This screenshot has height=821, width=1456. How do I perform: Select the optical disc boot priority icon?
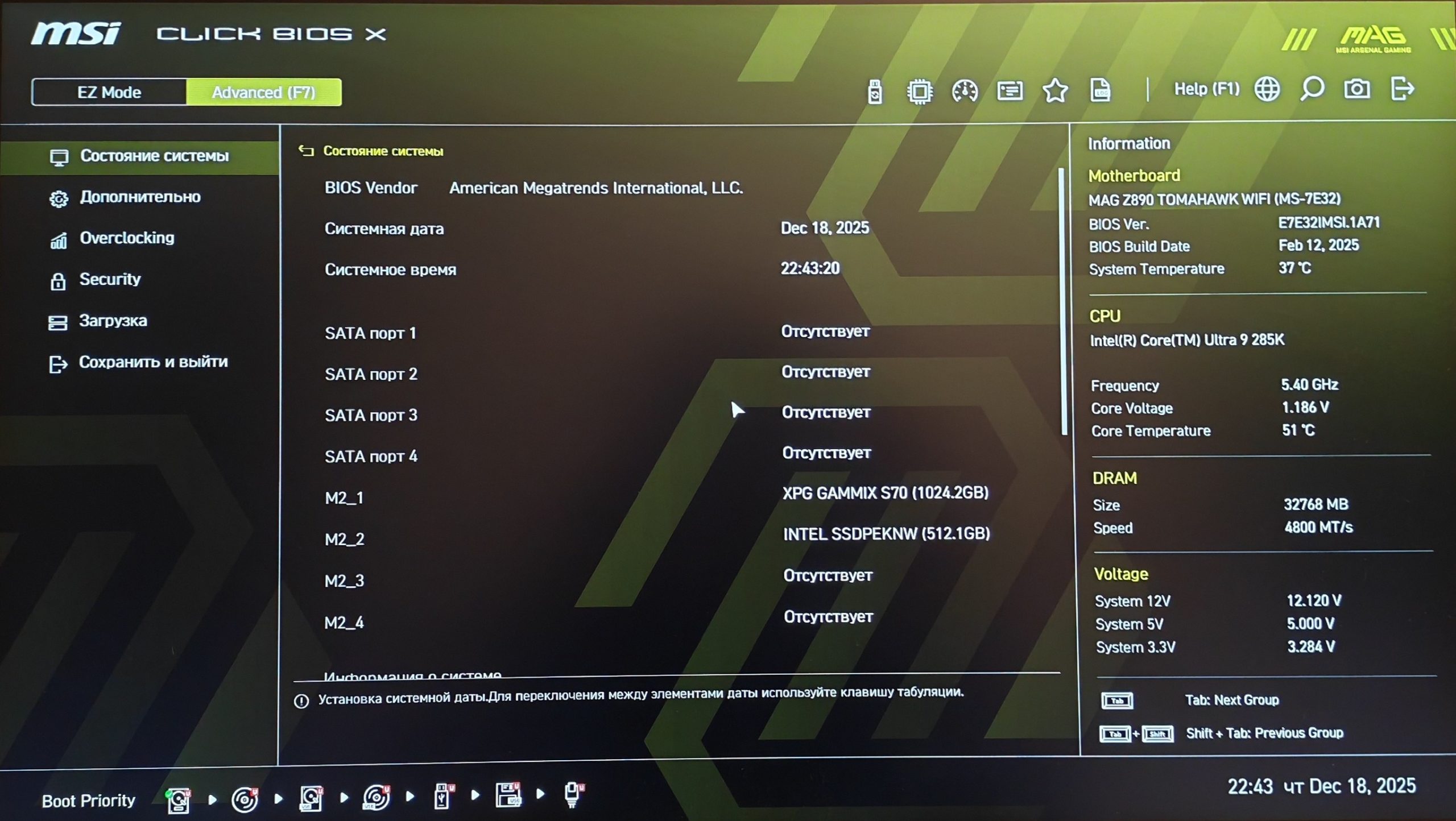[245, 799]
